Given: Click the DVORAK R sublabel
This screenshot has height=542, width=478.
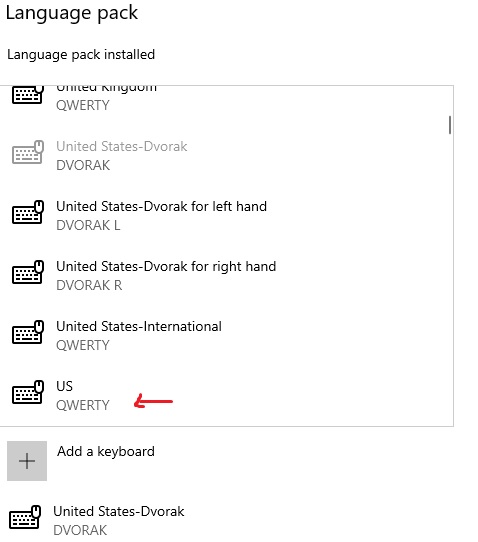Looking at the screenshot, I should (89, 286).
